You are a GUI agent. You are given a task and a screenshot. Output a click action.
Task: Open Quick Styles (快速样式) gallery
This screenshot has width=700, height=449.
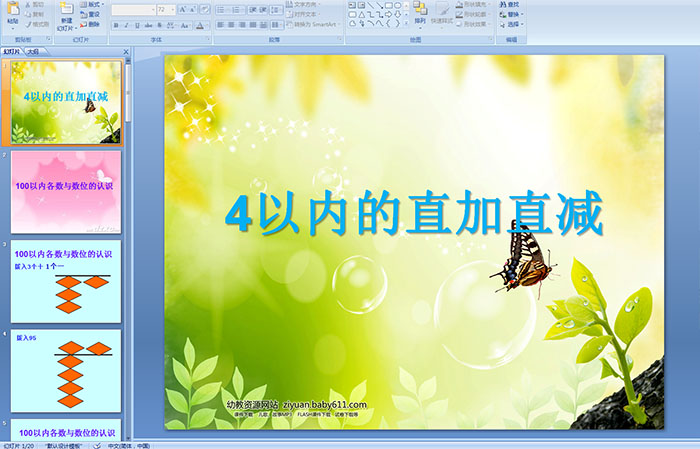pos(442,15)
